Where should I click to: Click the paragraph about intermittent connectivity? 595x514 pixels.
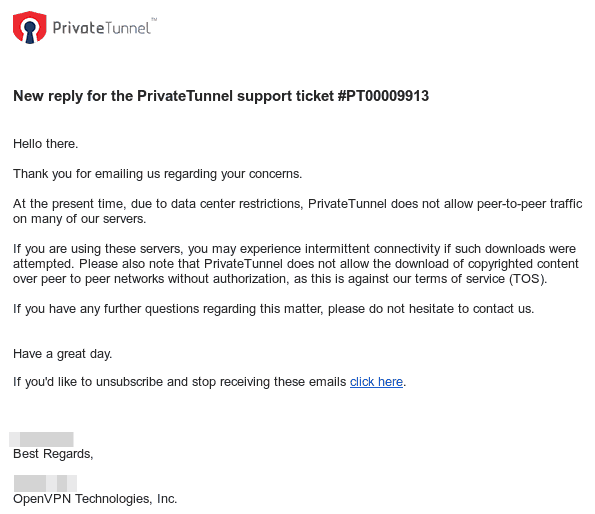(x=296, y=264)
